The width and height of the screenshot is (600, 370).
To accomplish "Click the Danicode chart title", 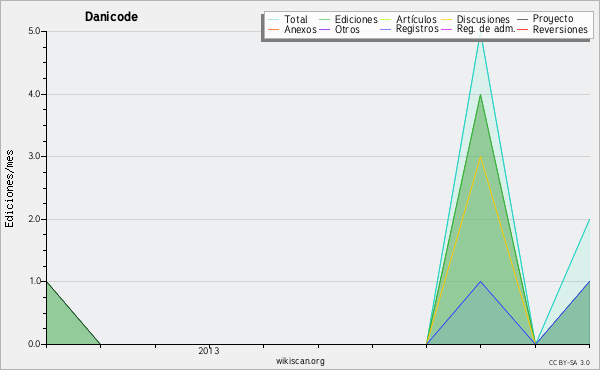I will pyautogui.click(x=111, y=17).
